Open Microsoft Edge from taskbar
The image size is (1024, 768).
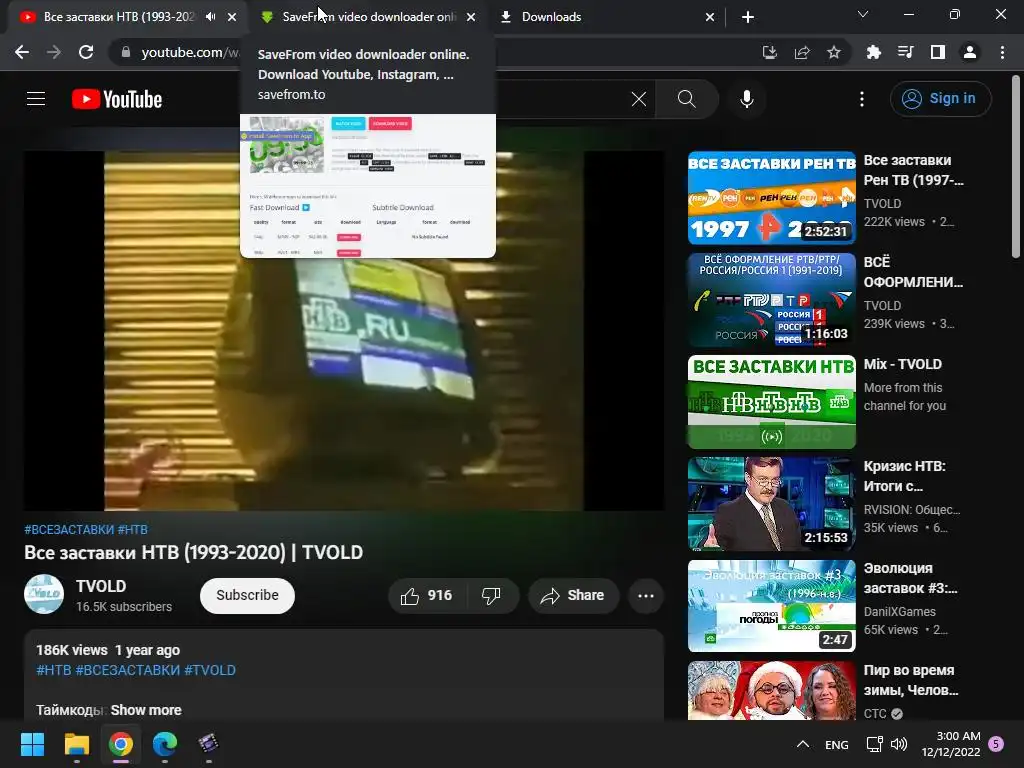pos(165,744)
